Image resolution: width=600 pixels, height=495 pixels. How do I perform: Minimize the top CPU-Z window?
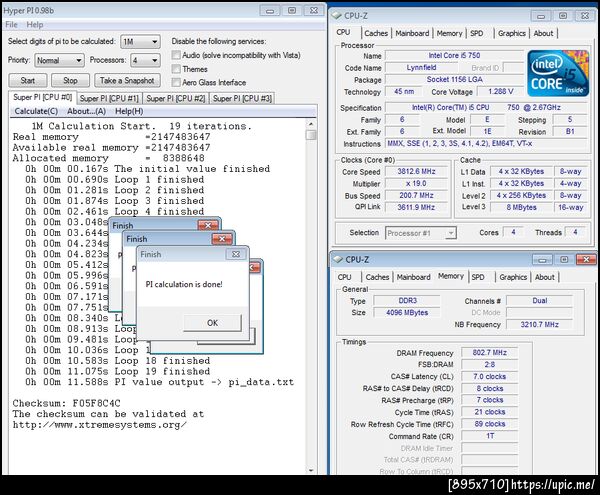(541, 16)
